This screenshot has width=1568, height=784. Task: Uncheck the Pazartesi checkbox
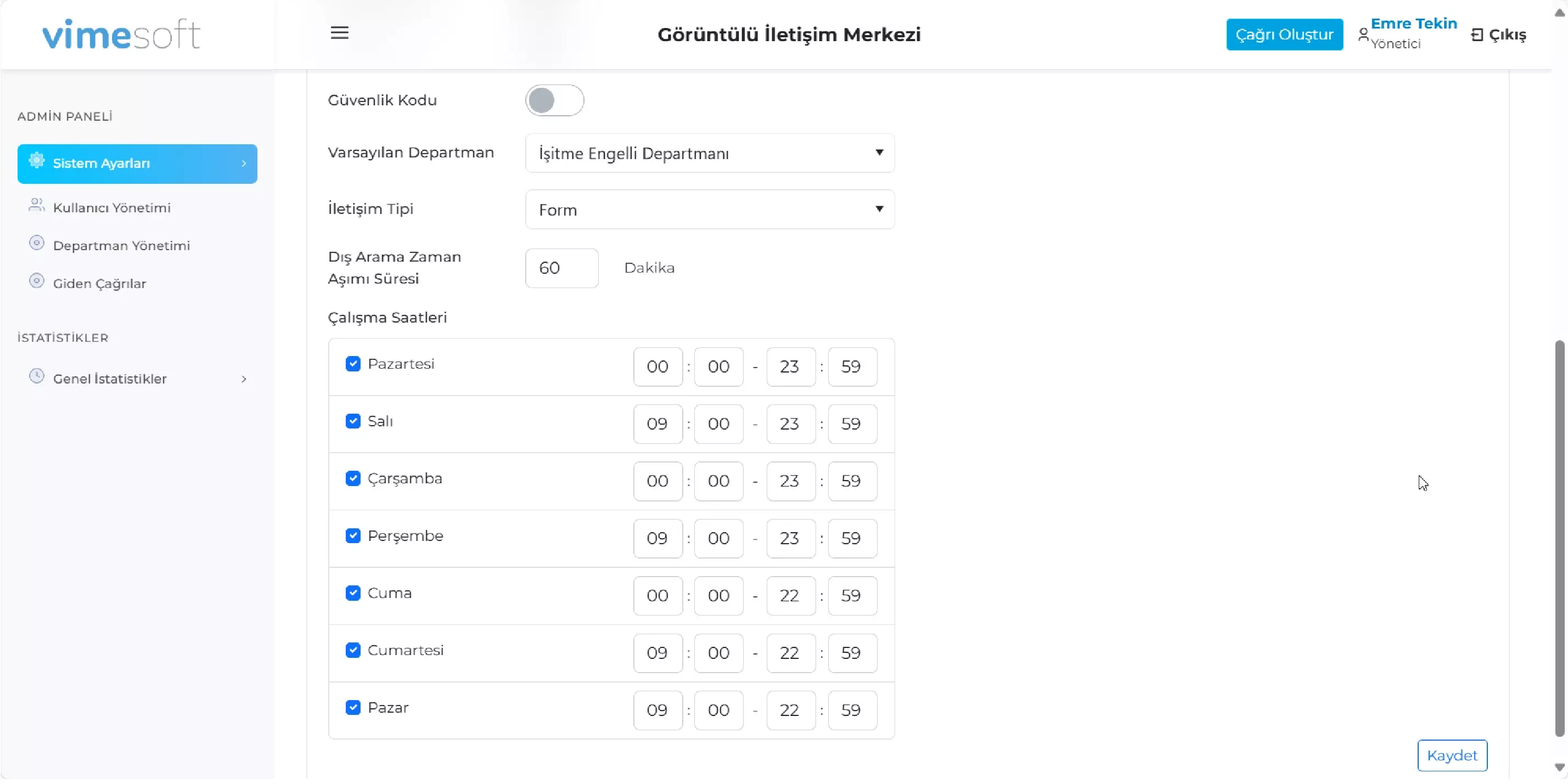353,365
